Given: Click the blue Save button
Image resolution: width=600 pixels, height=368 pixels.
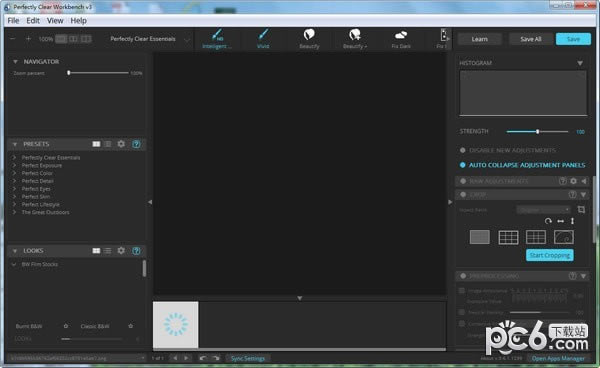Looking at the screenshot, I should 573,39.
